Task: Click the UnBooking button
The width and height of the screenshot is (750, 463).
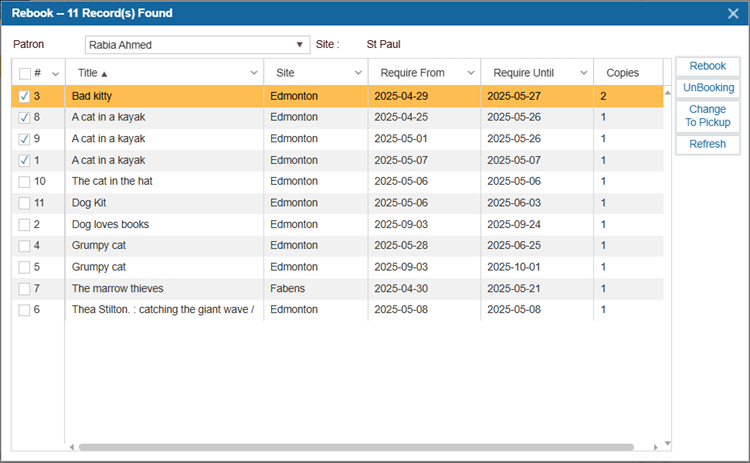Action: [x=707, y=88]
